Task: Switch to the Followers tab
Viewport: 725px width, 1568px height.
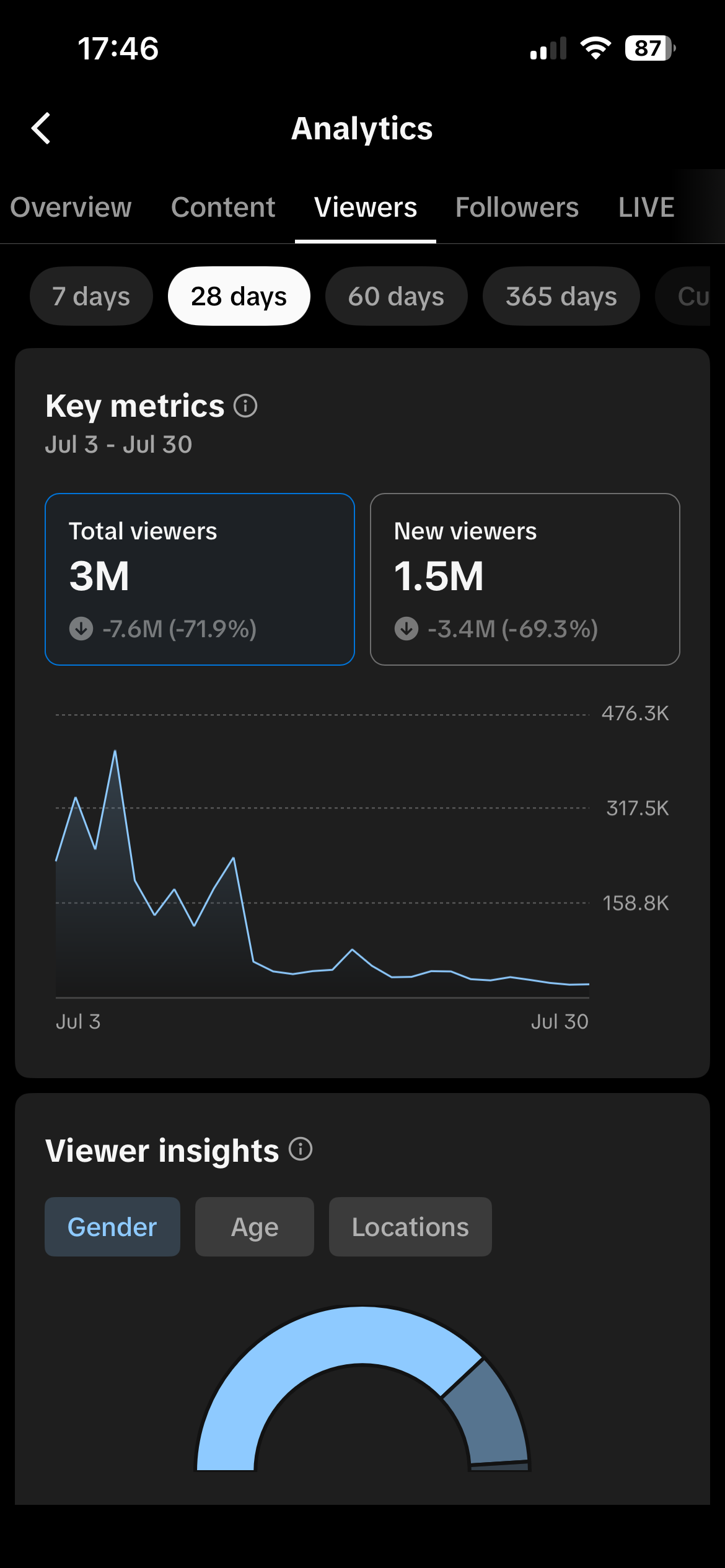Action: (x=517, y=207)
